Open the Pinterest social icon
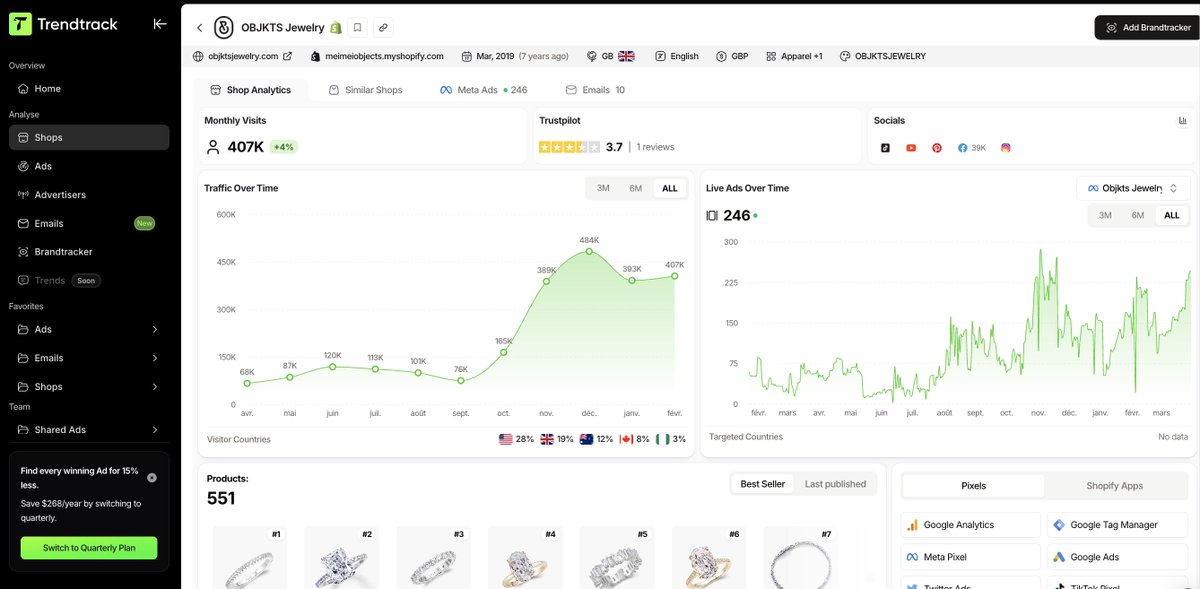 point(937,147)
